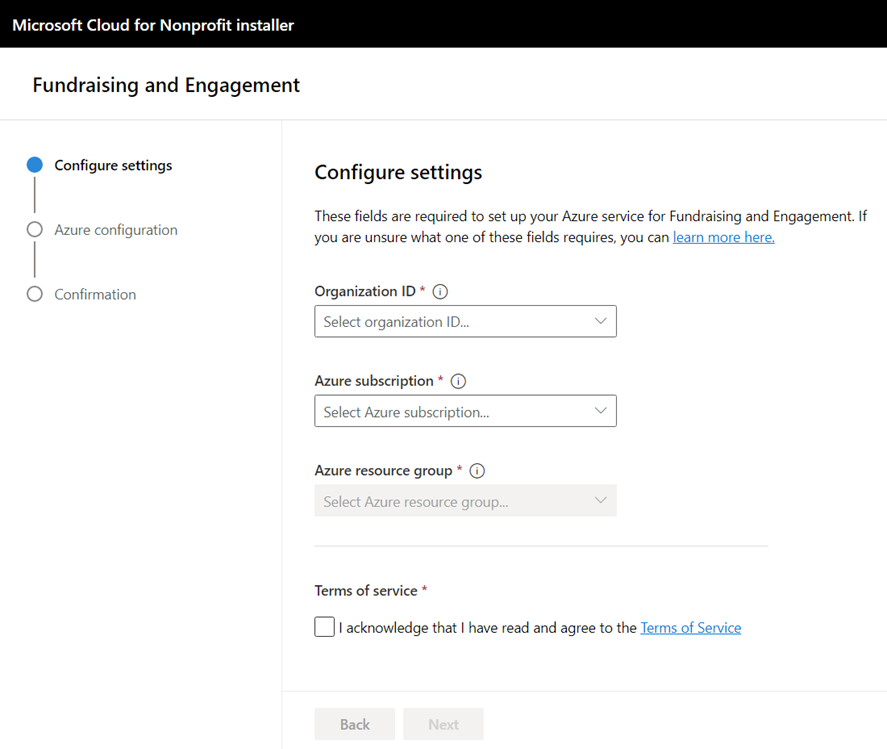Click the info icon beside Azure subscription
The height and width of the screenshot is (749, 887).
458,381
